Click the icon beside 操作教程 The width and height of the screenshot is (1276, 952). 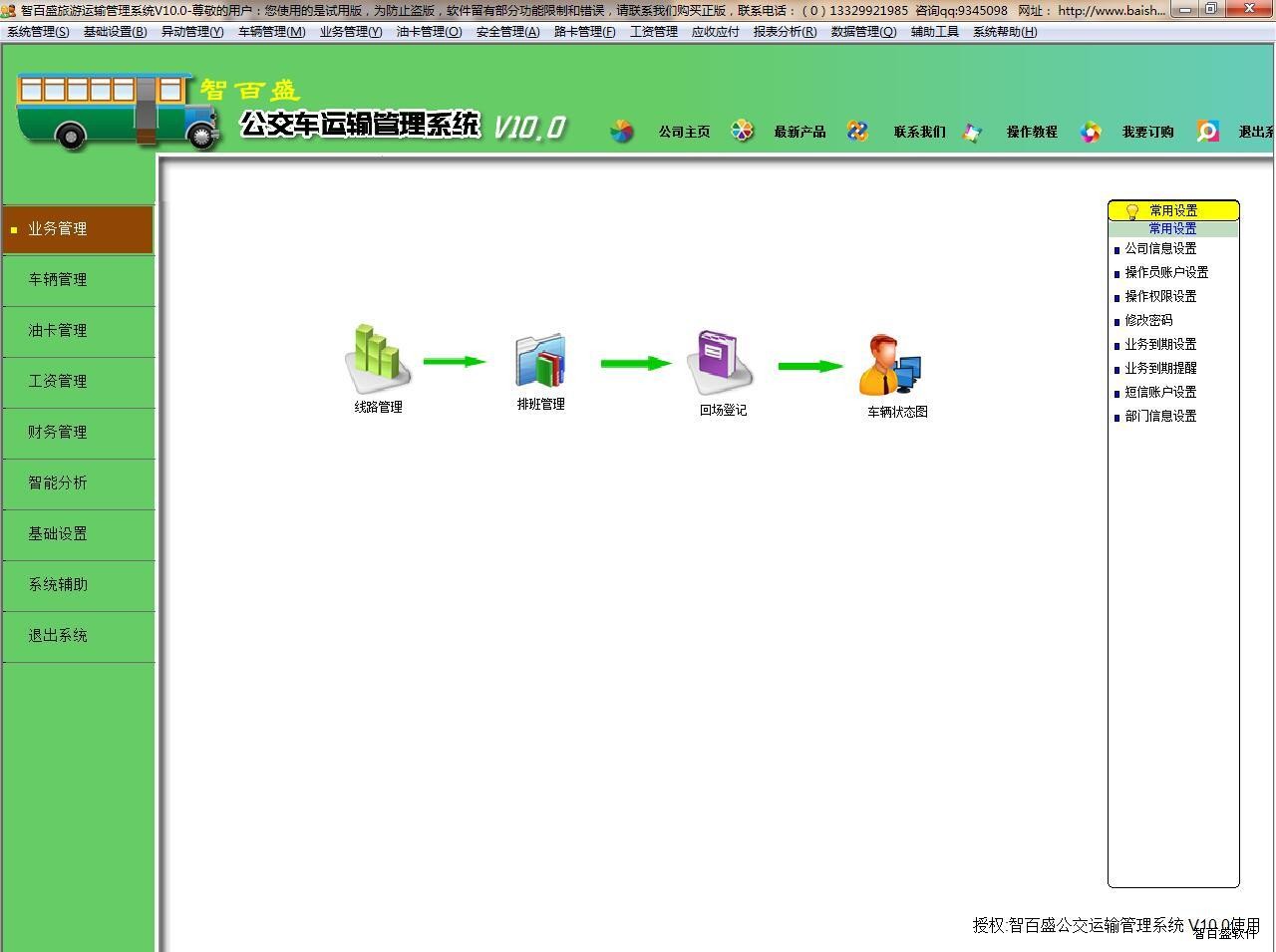pyautogui.click(x=973, y=132)
